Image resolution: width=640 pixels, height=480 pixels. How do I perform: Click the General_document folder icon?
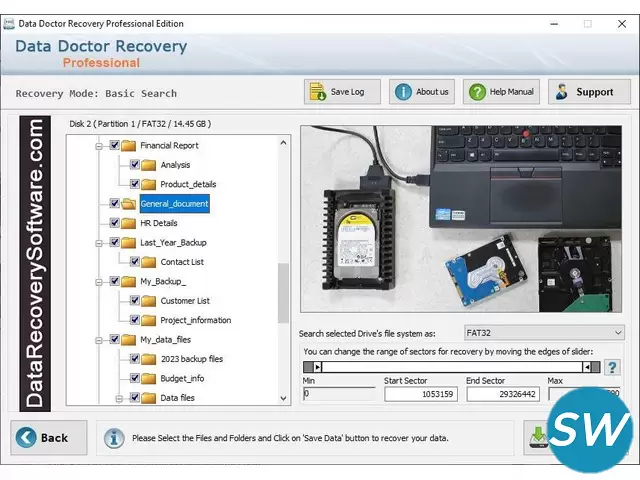tap(129, 204)
